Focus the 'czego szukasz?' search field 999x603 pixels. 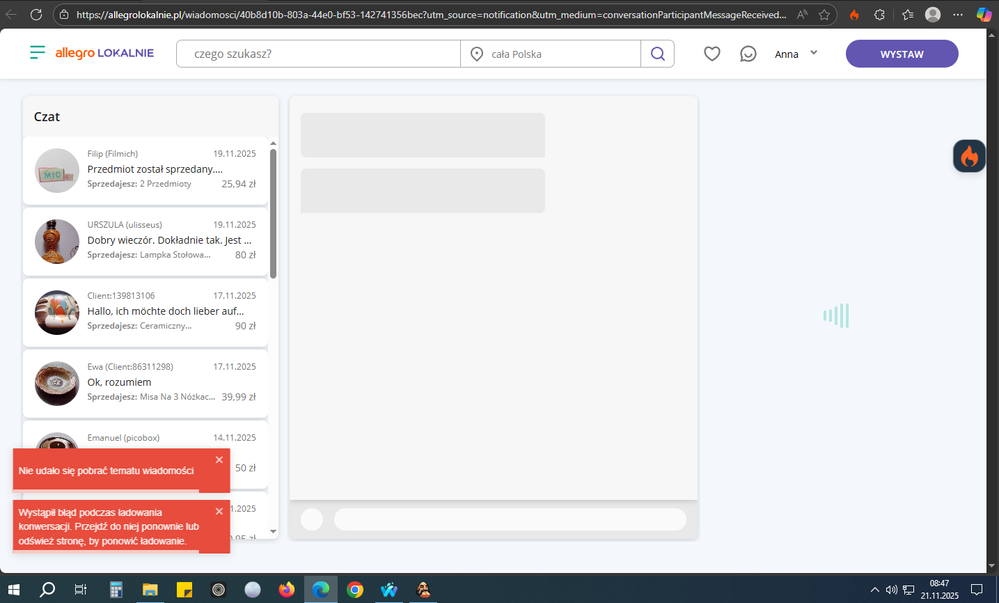[x=317, y=54]
